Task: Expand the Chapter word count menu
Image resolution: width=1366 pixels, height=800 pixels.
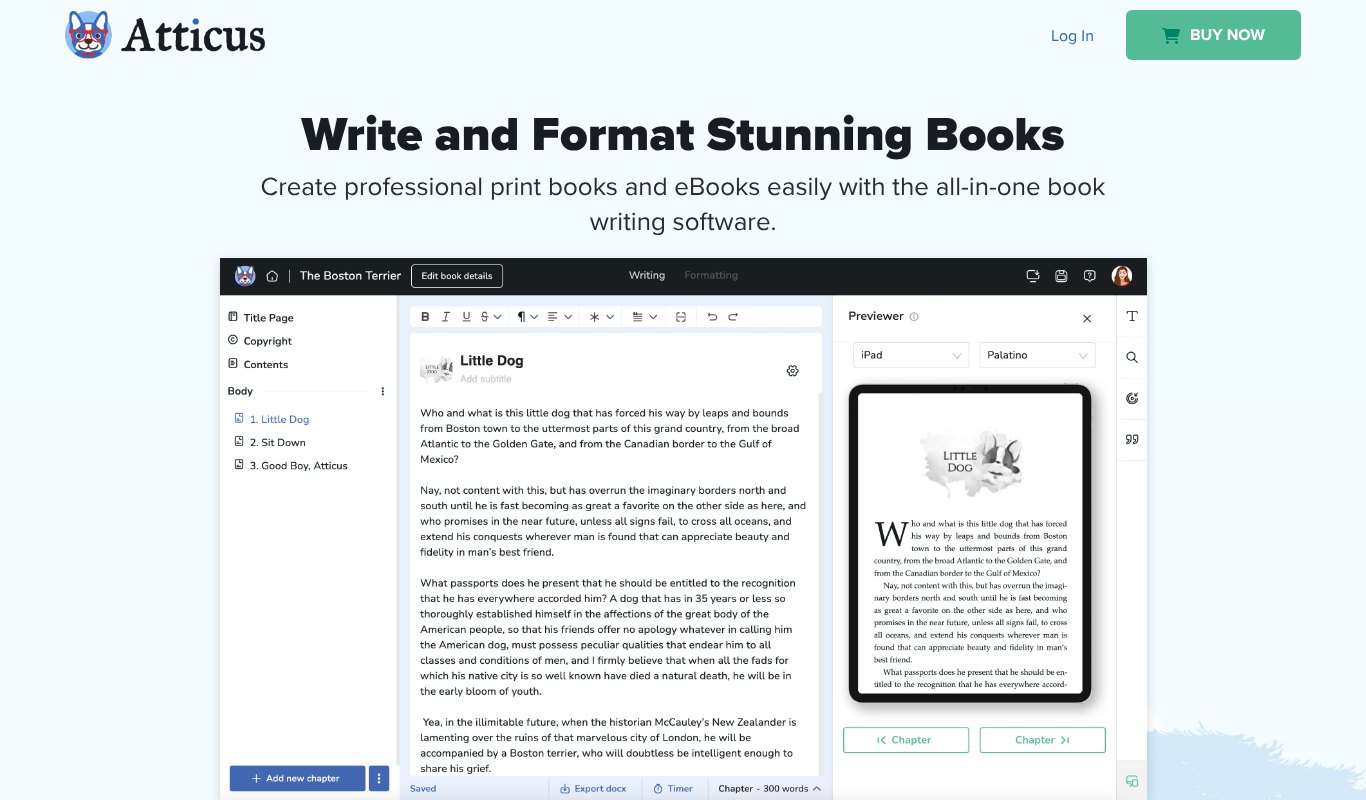Action: [x=769, y=789]
